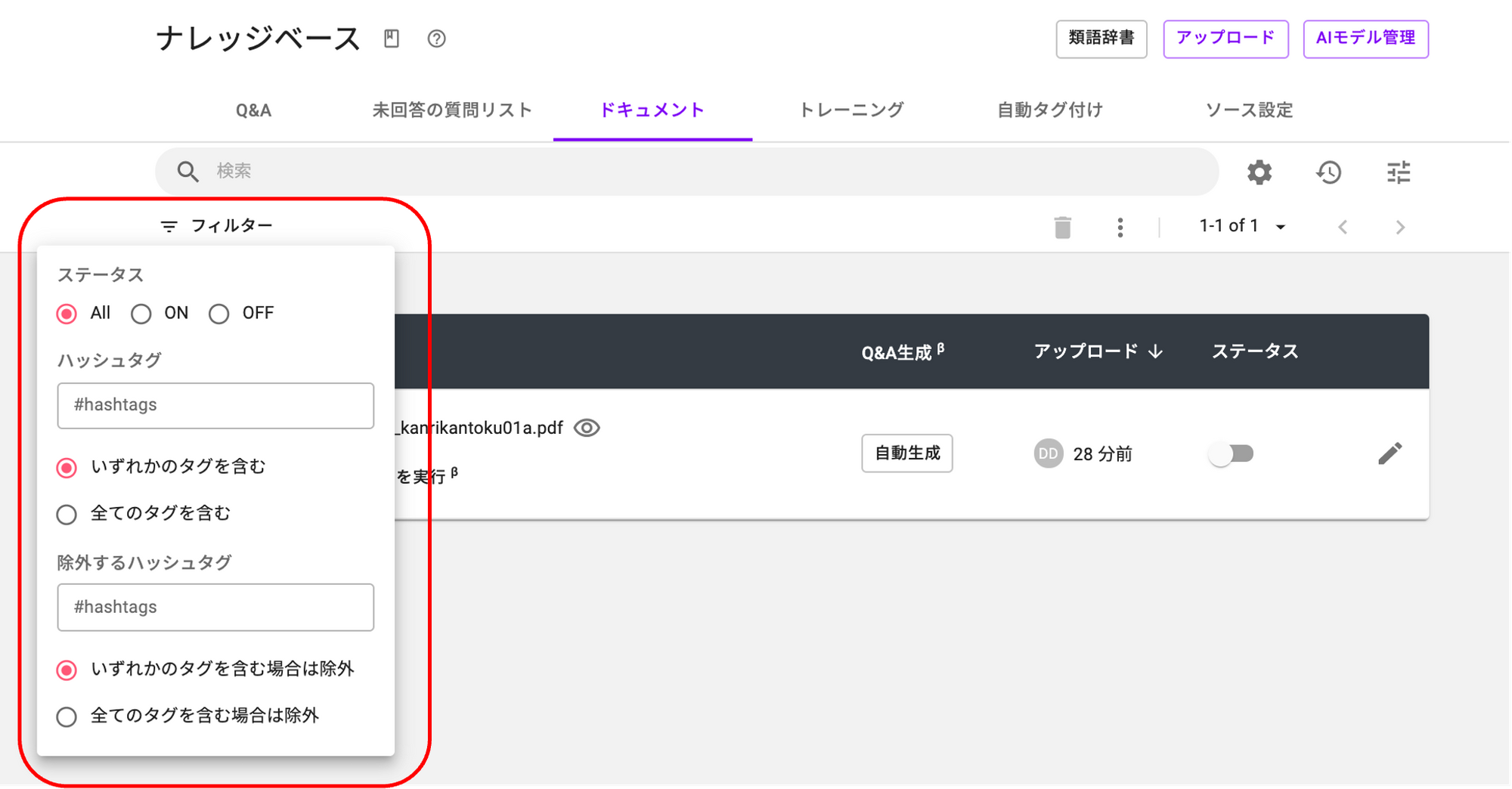Open the 1-1 of 1 pagination dropdown

tap(1242, 226)
